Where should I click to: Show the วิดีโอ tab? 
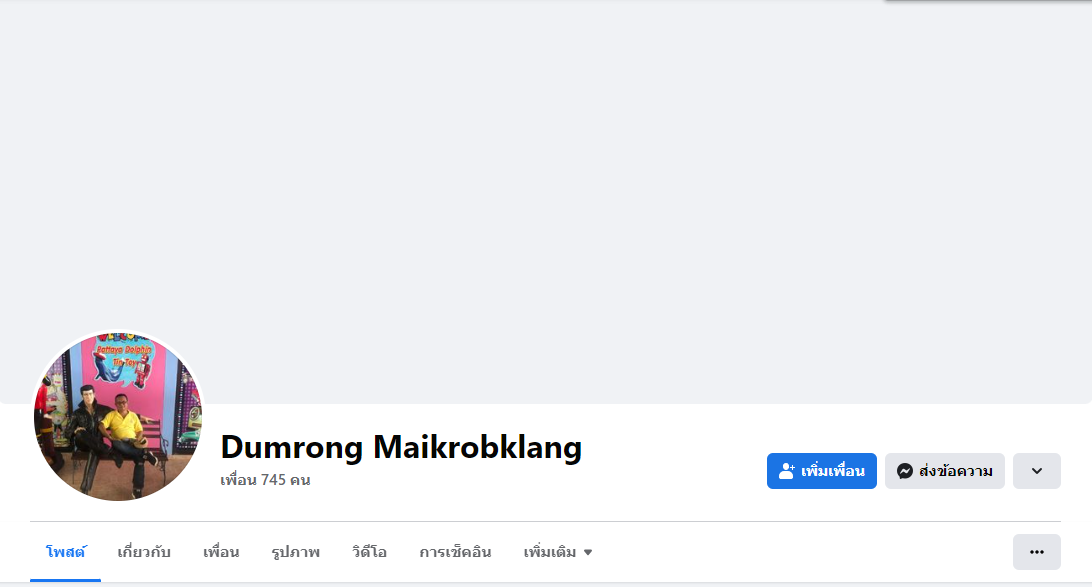pos(369,552)
